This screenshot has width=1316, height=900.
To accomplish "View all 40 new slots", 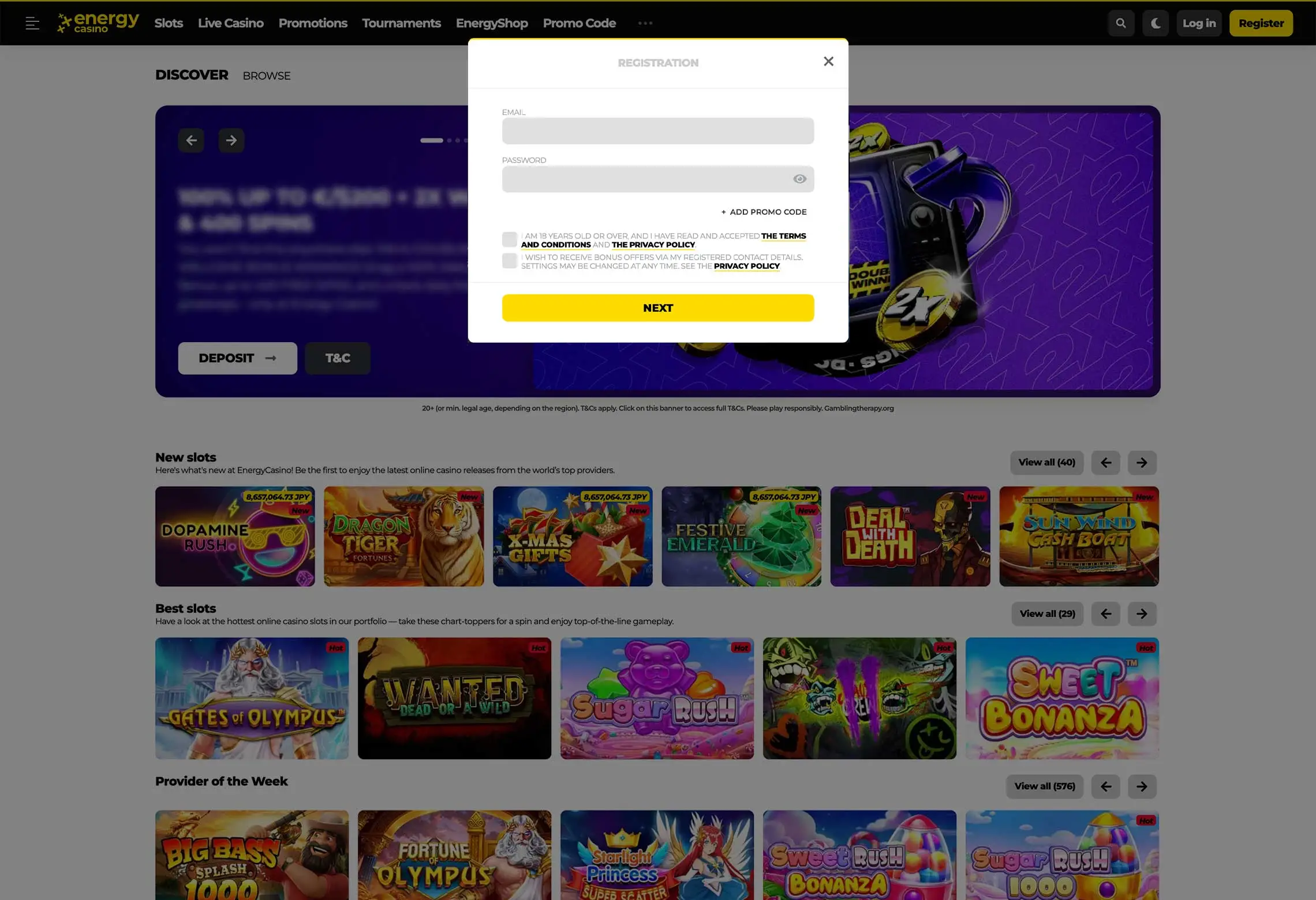I will pyautogui.click(x=1046, y=463).
